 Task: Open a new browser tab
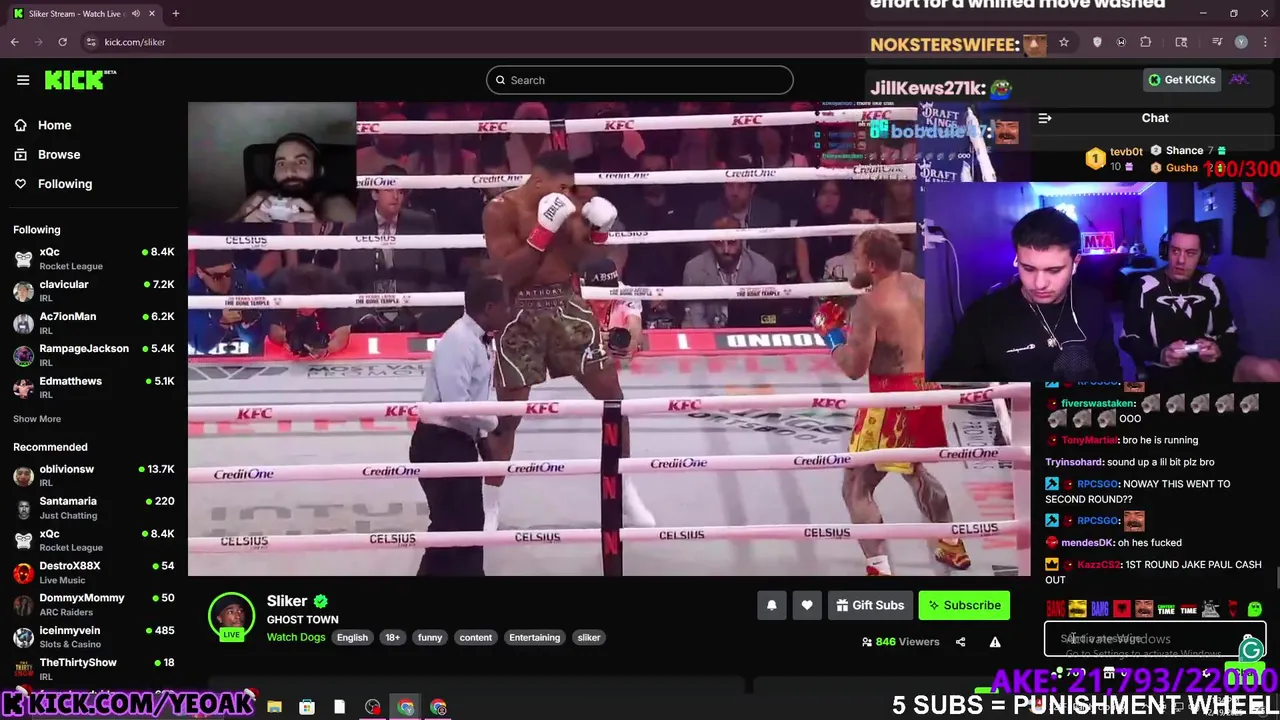pyautogui.click(x=176, y=14)
